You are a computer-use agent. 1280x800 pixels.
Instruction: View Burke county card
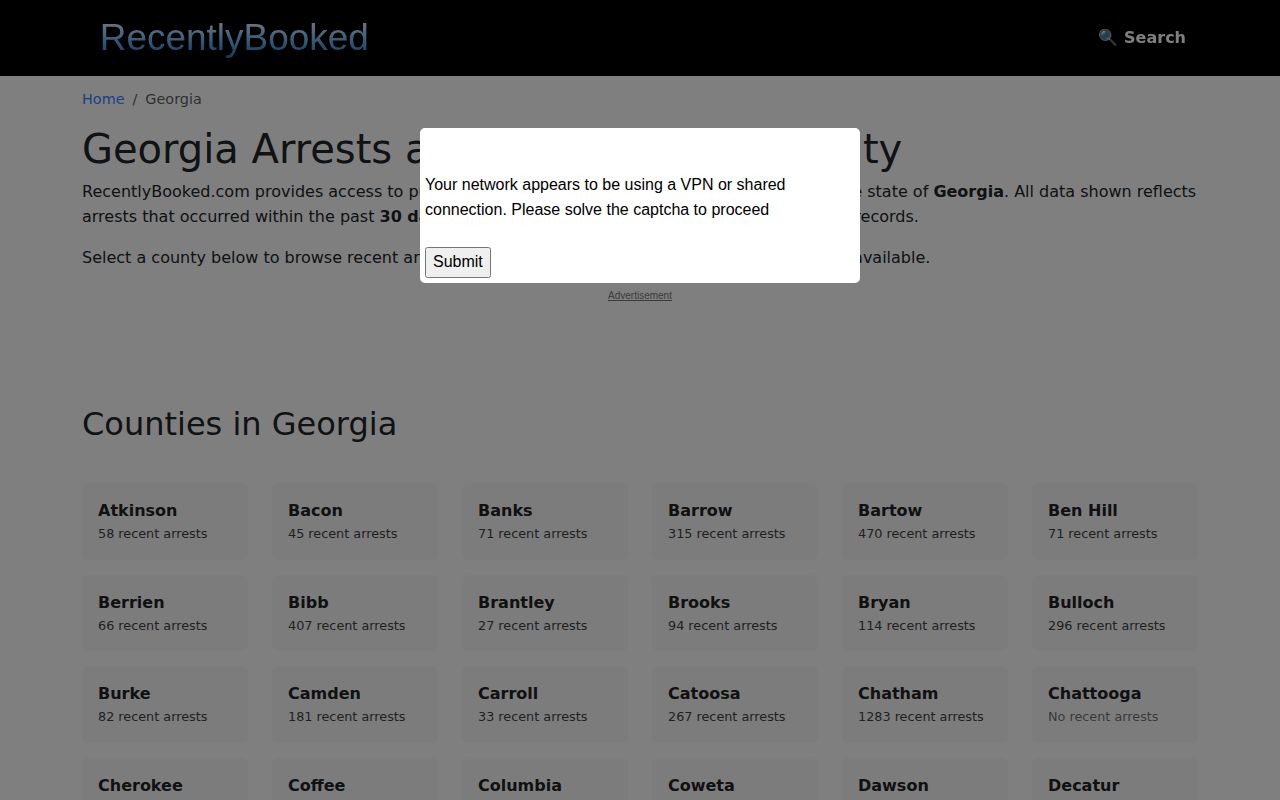pos(165,704)
